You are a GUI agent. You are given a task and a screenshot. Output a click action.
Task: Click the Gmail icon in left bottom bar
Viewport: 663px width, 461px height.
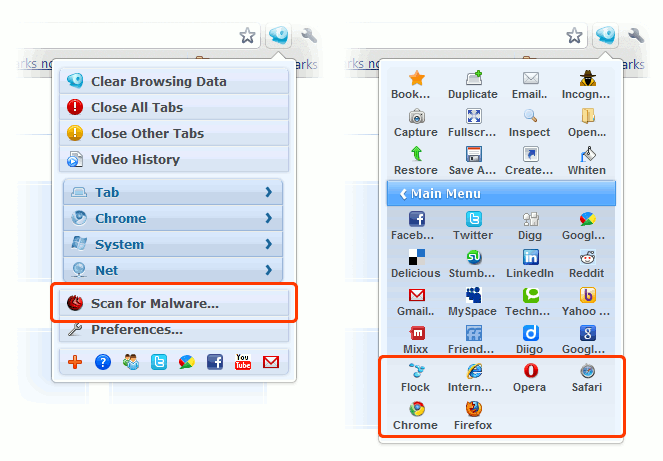coord(271,362)
